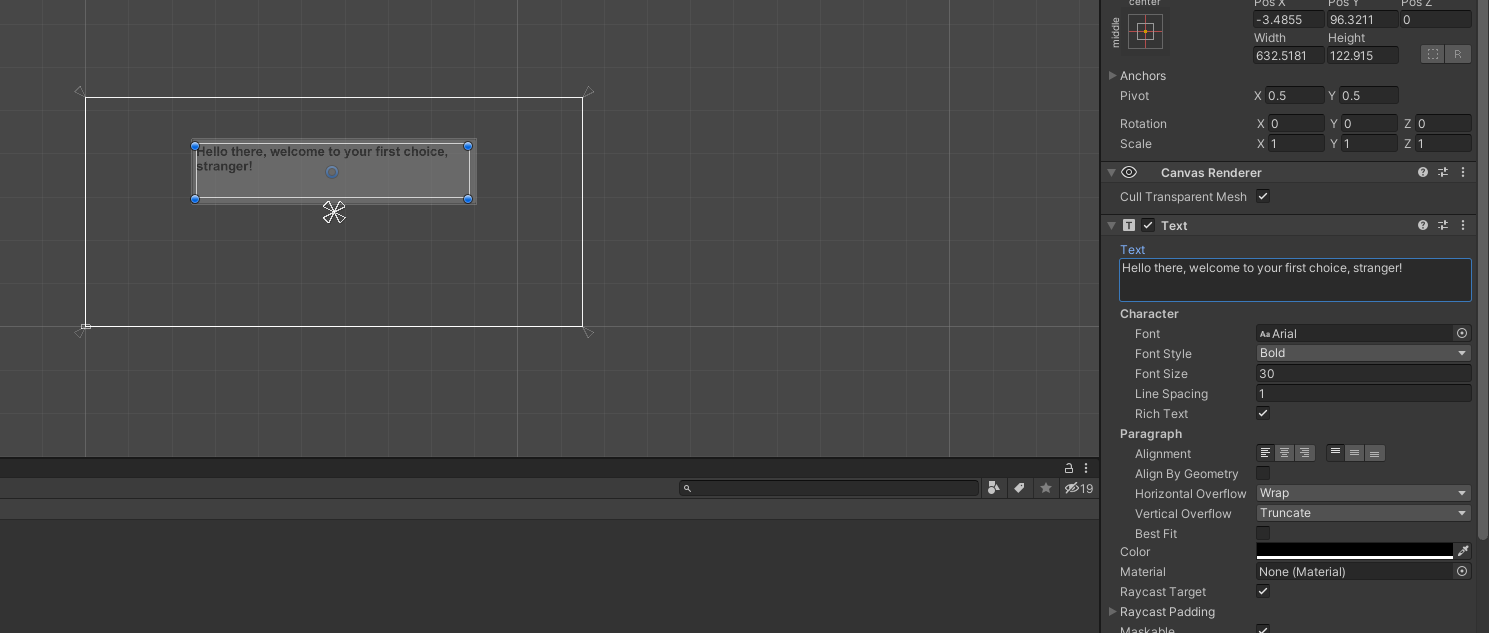
Task: Open Vertical Overflow dropdown
Action: (x=1363, y=513)
